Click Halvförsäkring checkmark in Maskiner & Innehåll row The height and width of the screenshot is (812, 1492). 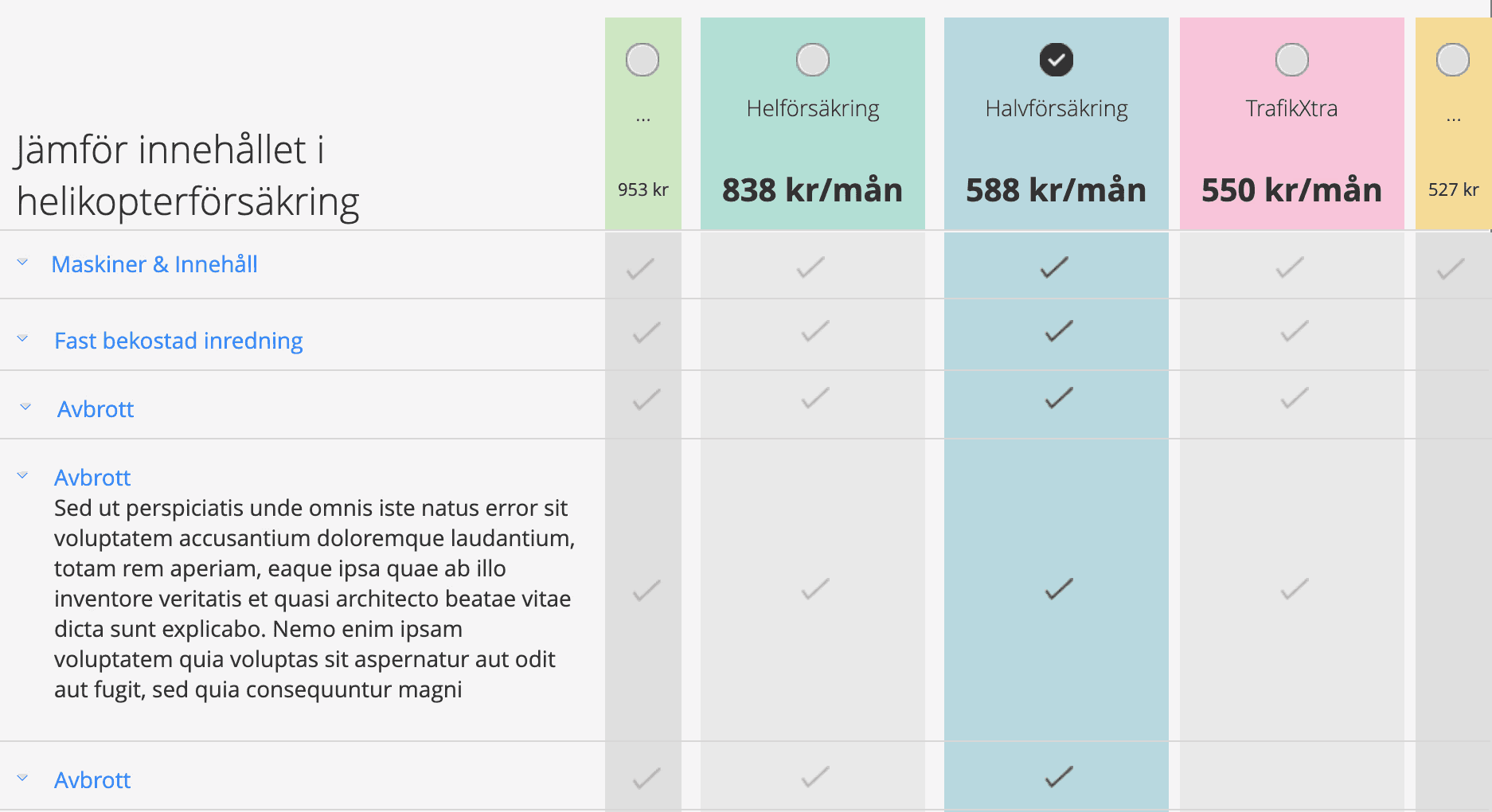point(1055,267)
